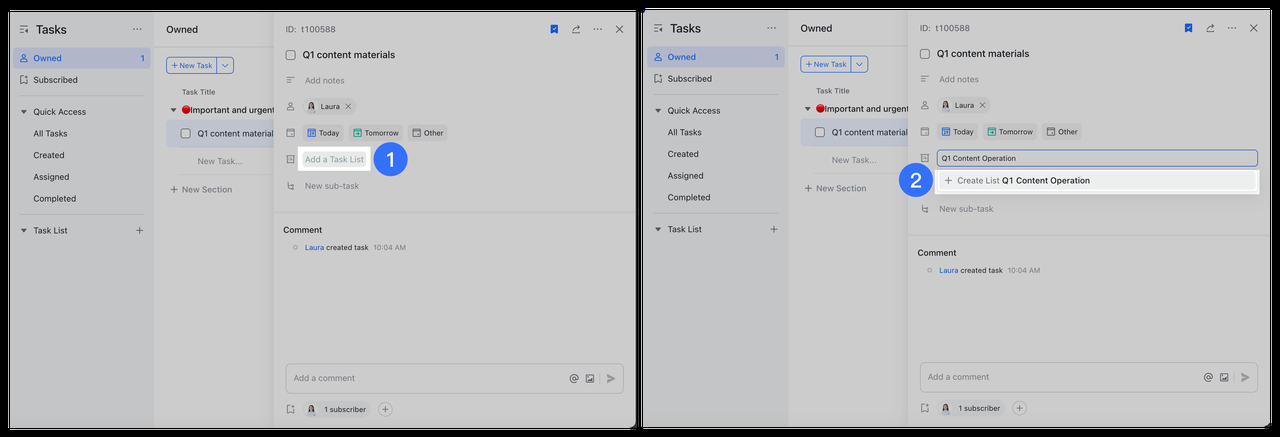Click the plus icon beside Task List in left sidebar

click(x=139, y=231)
